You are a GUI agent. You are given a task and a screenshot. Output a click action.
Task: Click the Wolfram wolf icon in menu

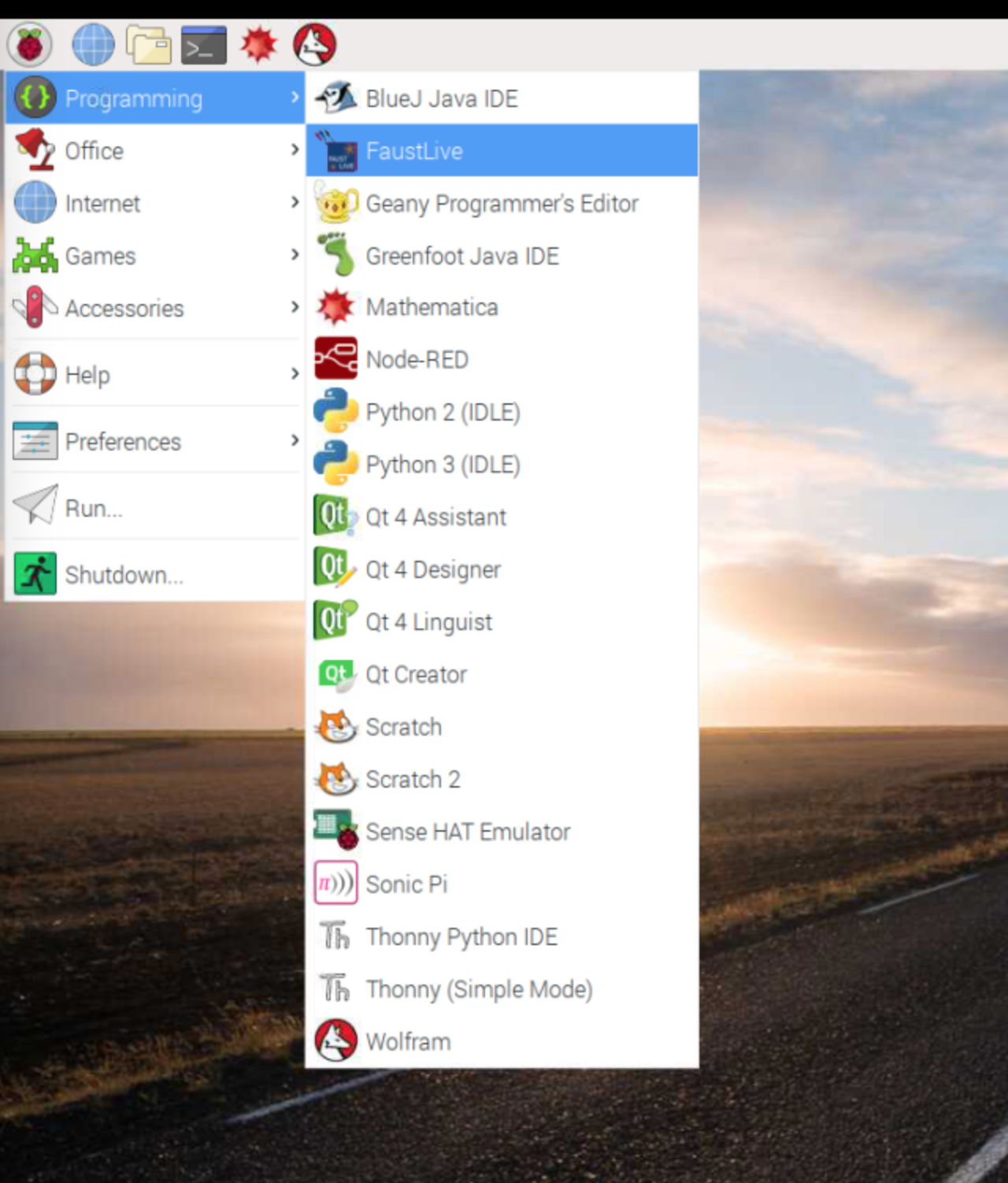[336, 1040]
